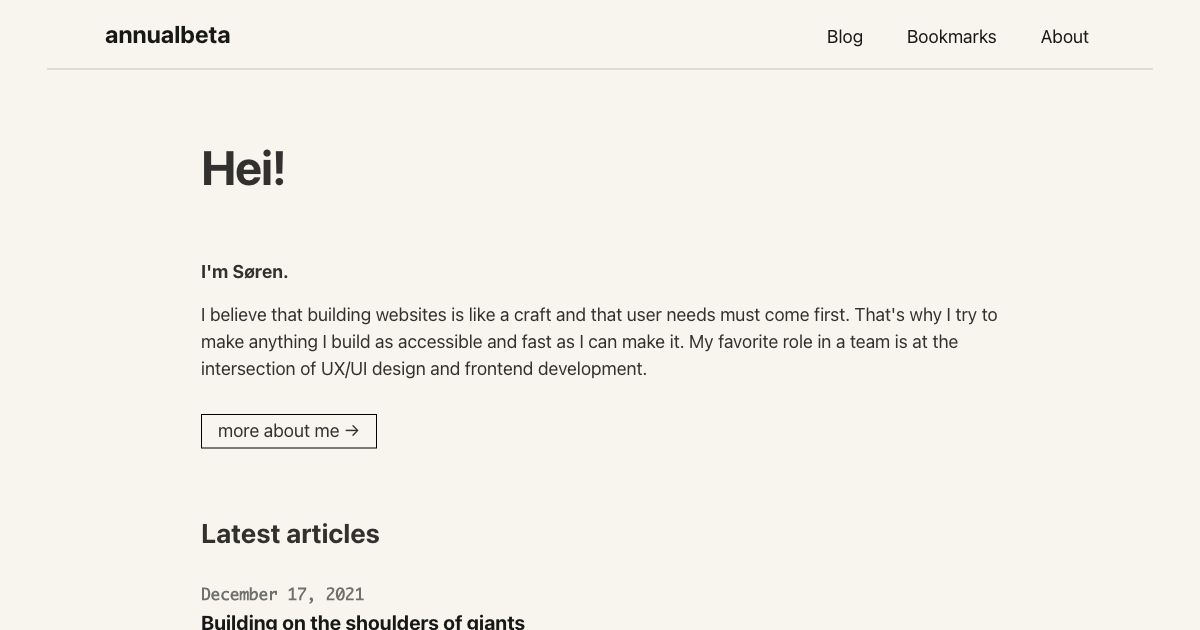The height and width of the screenshot is (630, 1200).
Task: Click the 'I'm Søren.' introduction line
Action: click(244, 271)
